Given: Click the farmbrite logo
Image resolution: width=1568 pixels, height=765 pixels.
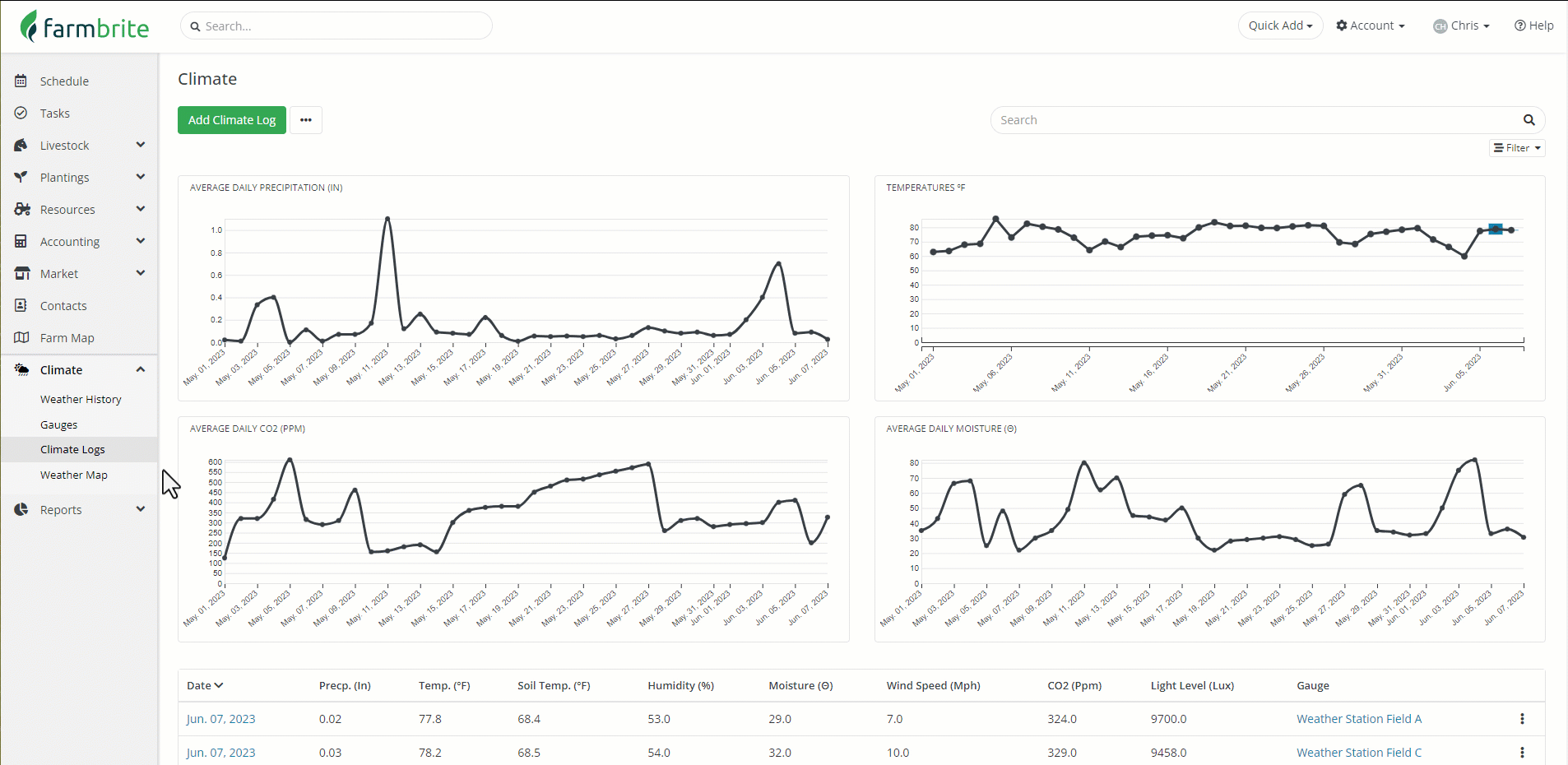Looking at the screenshot, I should 85,27.
